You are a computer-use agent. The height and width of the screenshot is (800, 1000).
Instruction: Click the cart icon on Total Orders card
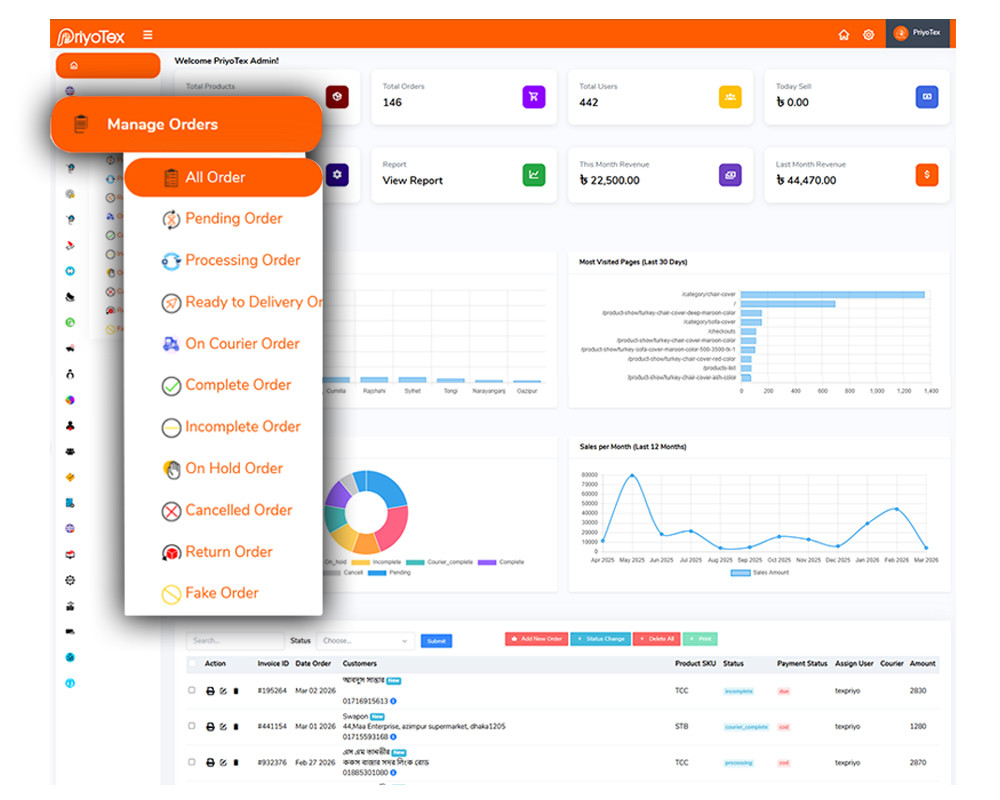click(x=534, y=94)
